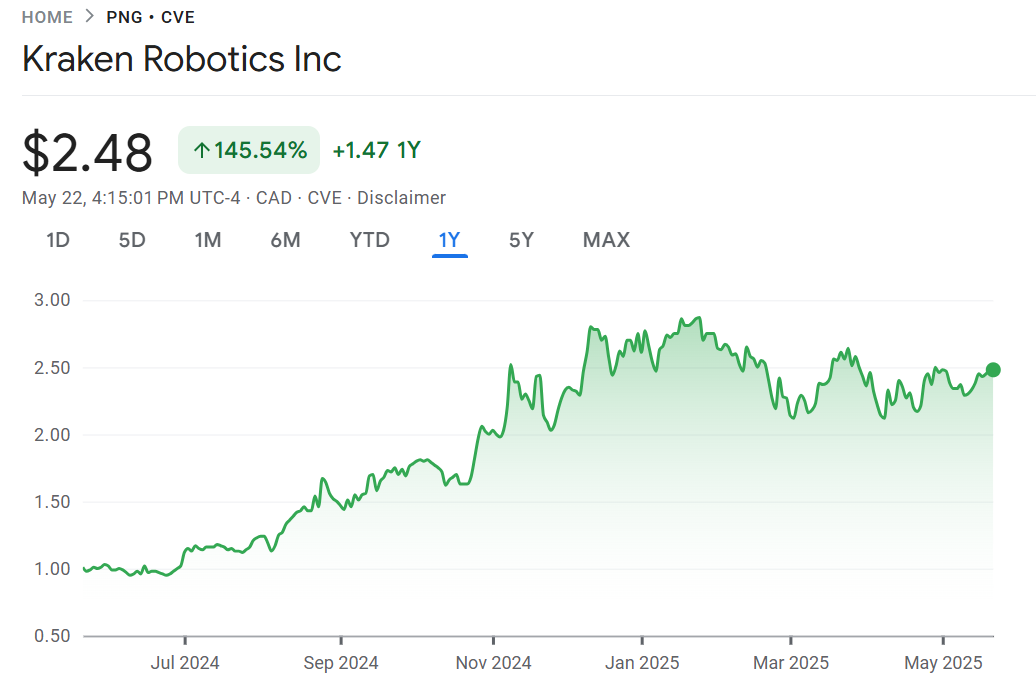Click the green endpoint dot on chart
This screenshot has height=685, width=1036.
tap(993, 370)
